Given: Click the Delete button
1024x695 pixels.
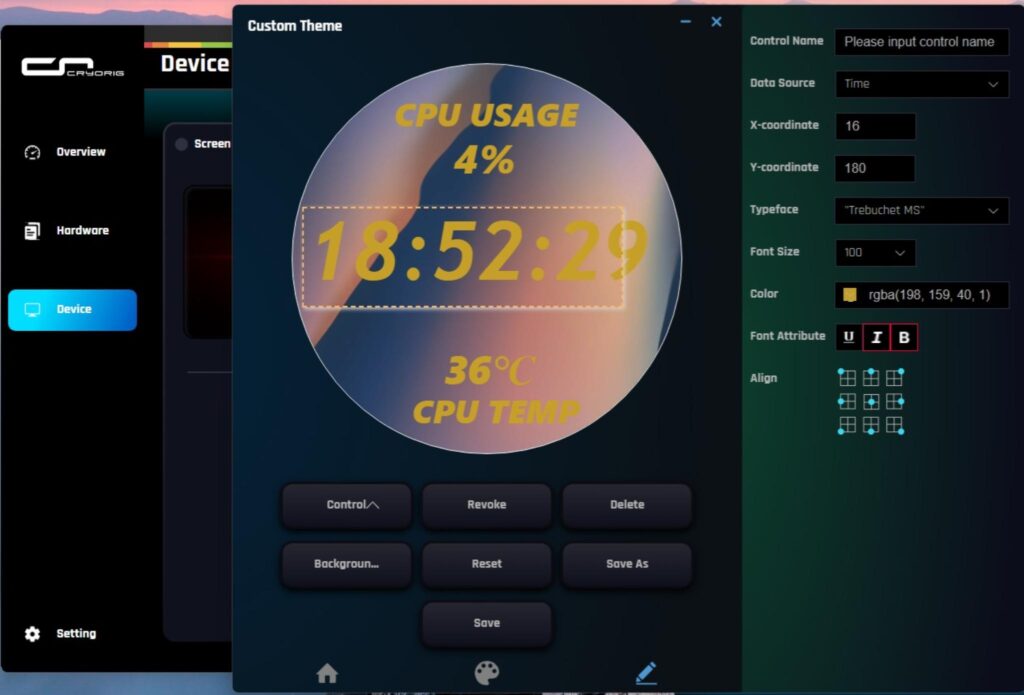Looking at the screenshot, I should click(x=627, y=505).
